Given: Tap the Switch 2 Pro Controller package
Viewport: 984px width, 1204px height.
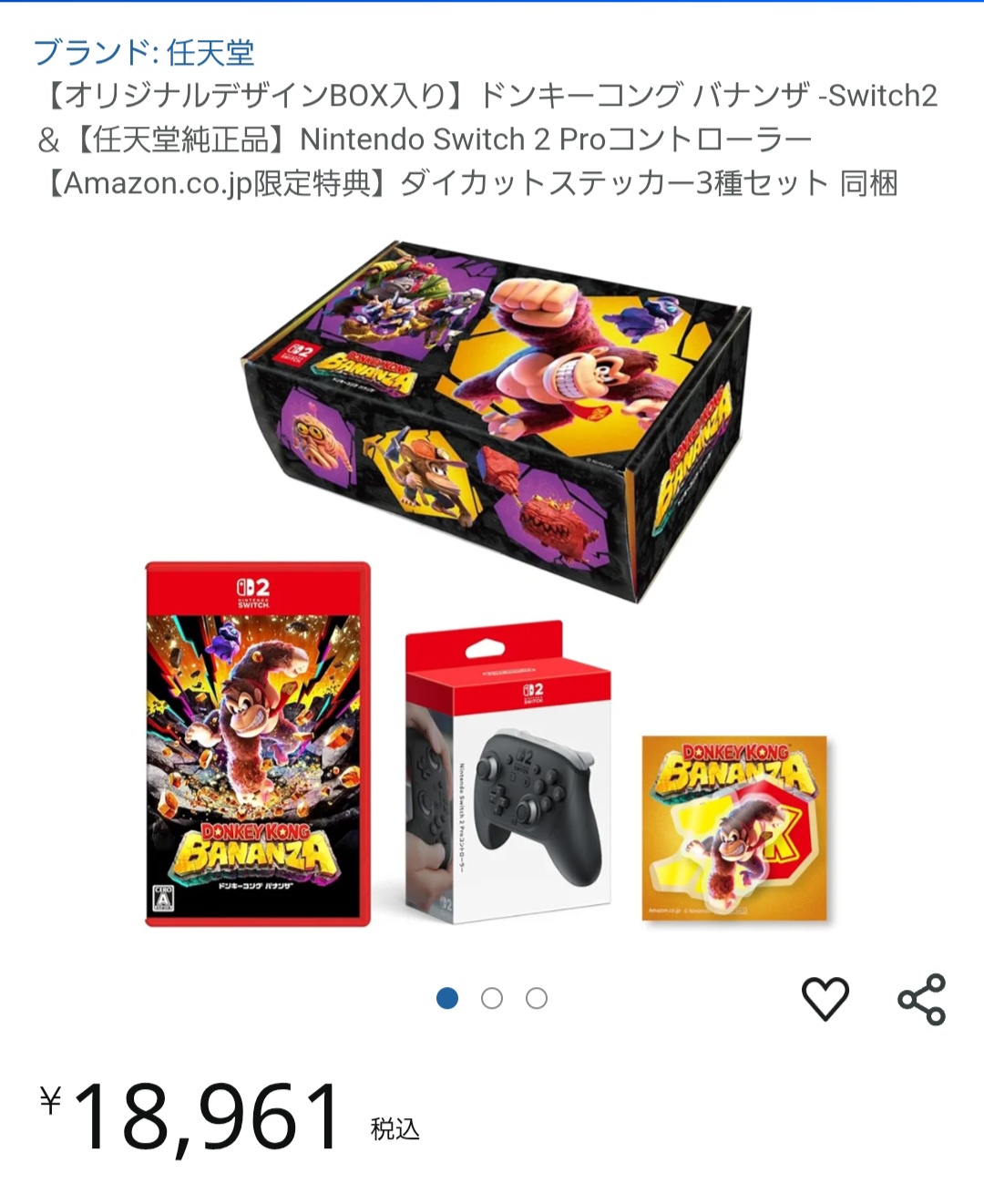Looking at the screenshot, I should 507,773.
